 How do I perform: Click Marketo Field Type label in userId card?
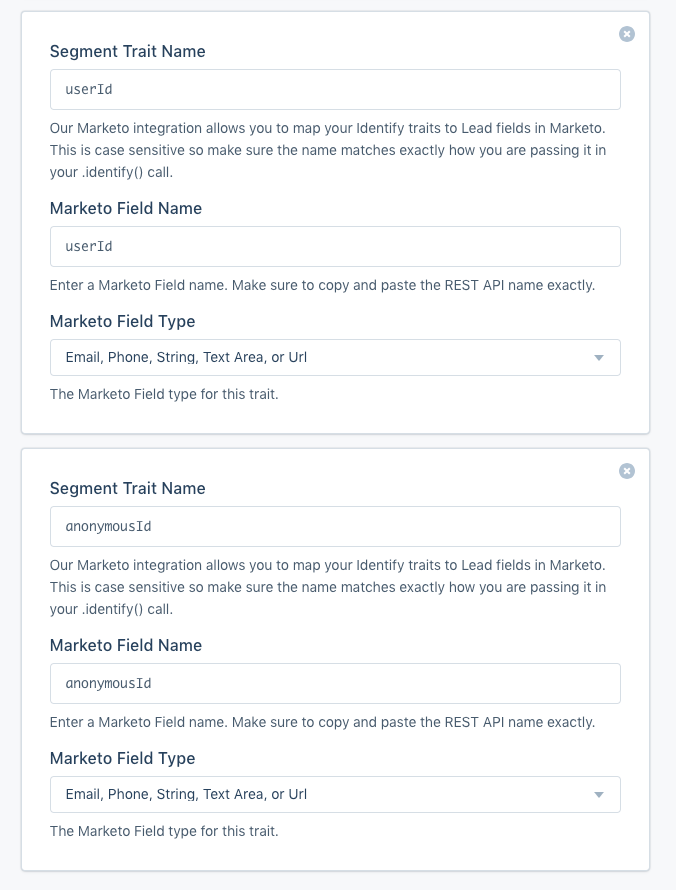tap(123, 321)
